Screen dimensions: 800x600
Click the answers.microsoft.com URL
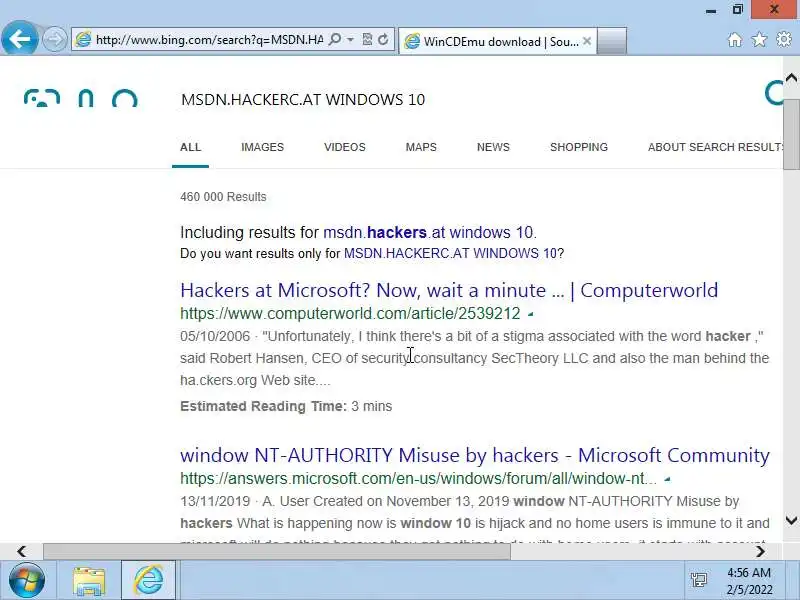pos(418,479)
